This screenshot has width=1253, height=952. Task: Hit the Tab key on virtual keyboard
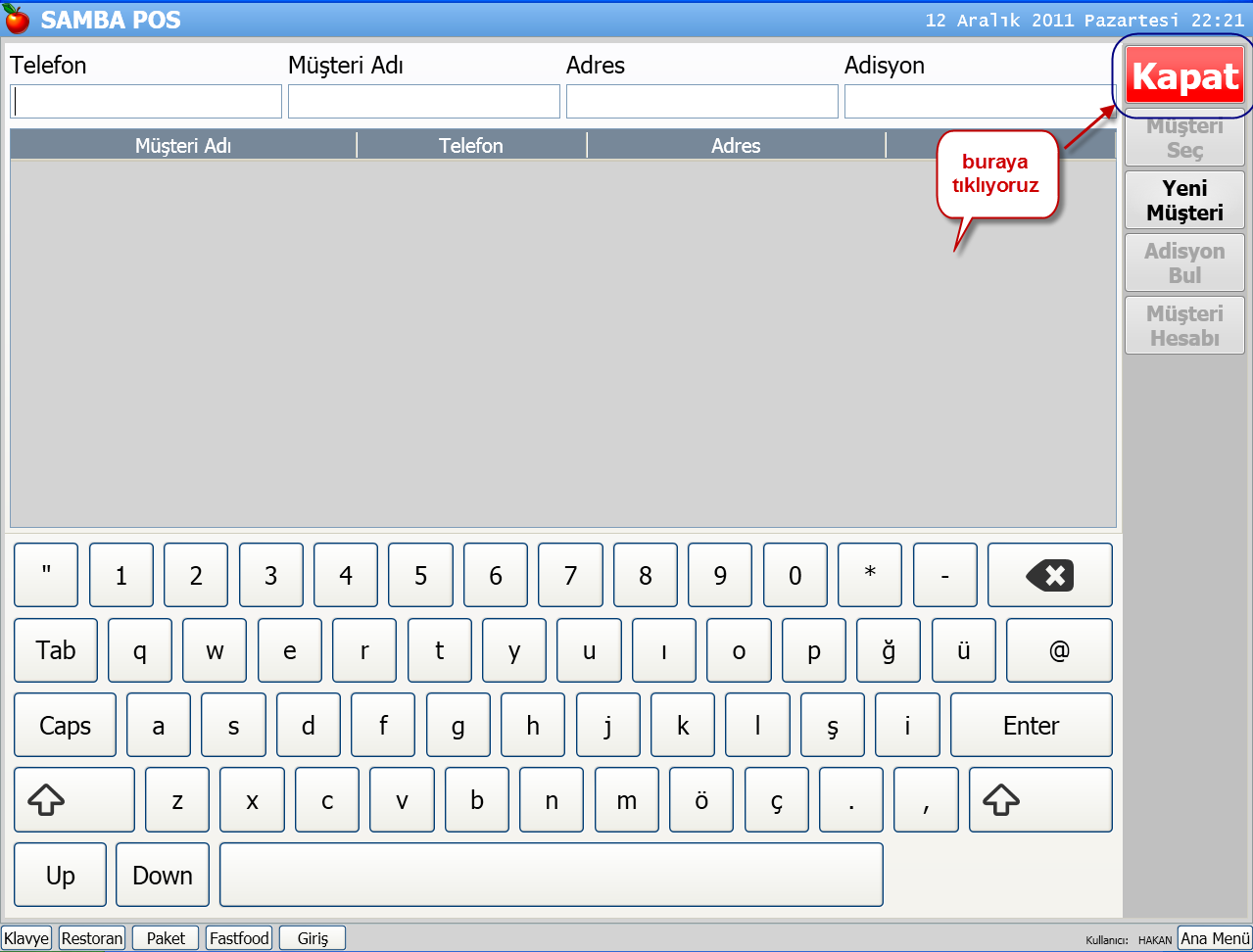pyautogui.click(x=56, y=650)
